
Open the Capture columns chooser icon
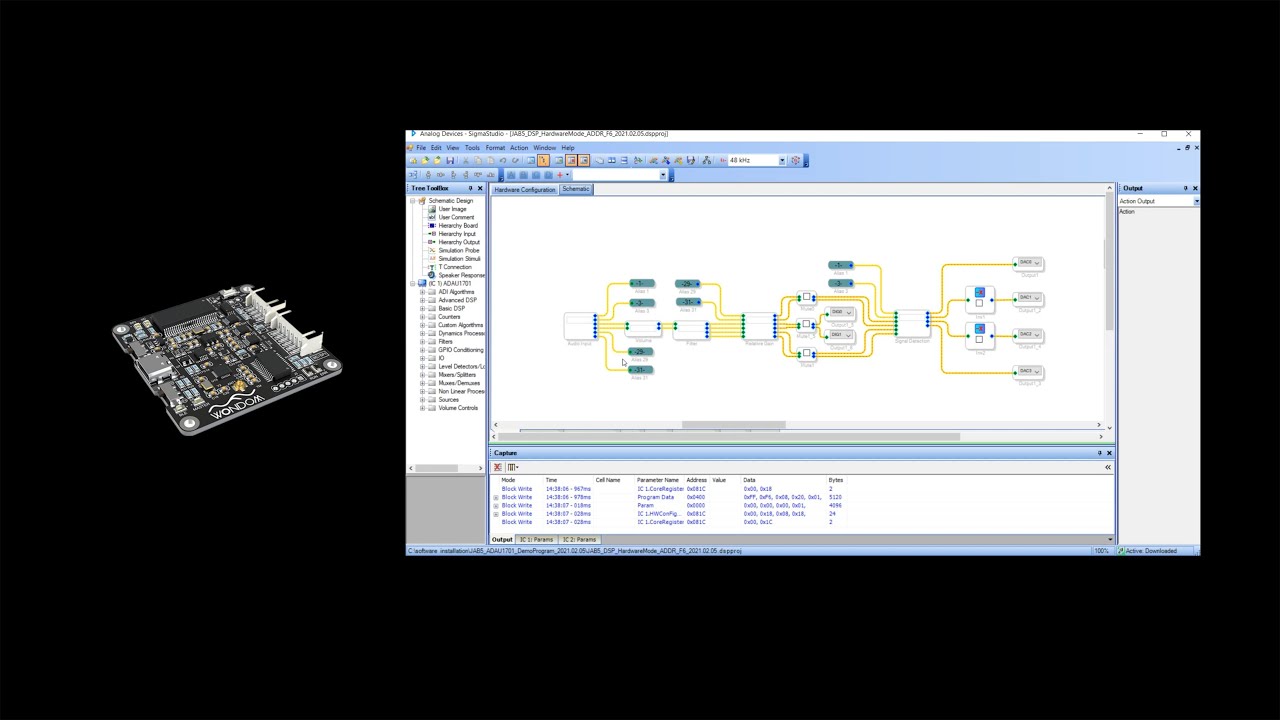[x=512, y=467]
